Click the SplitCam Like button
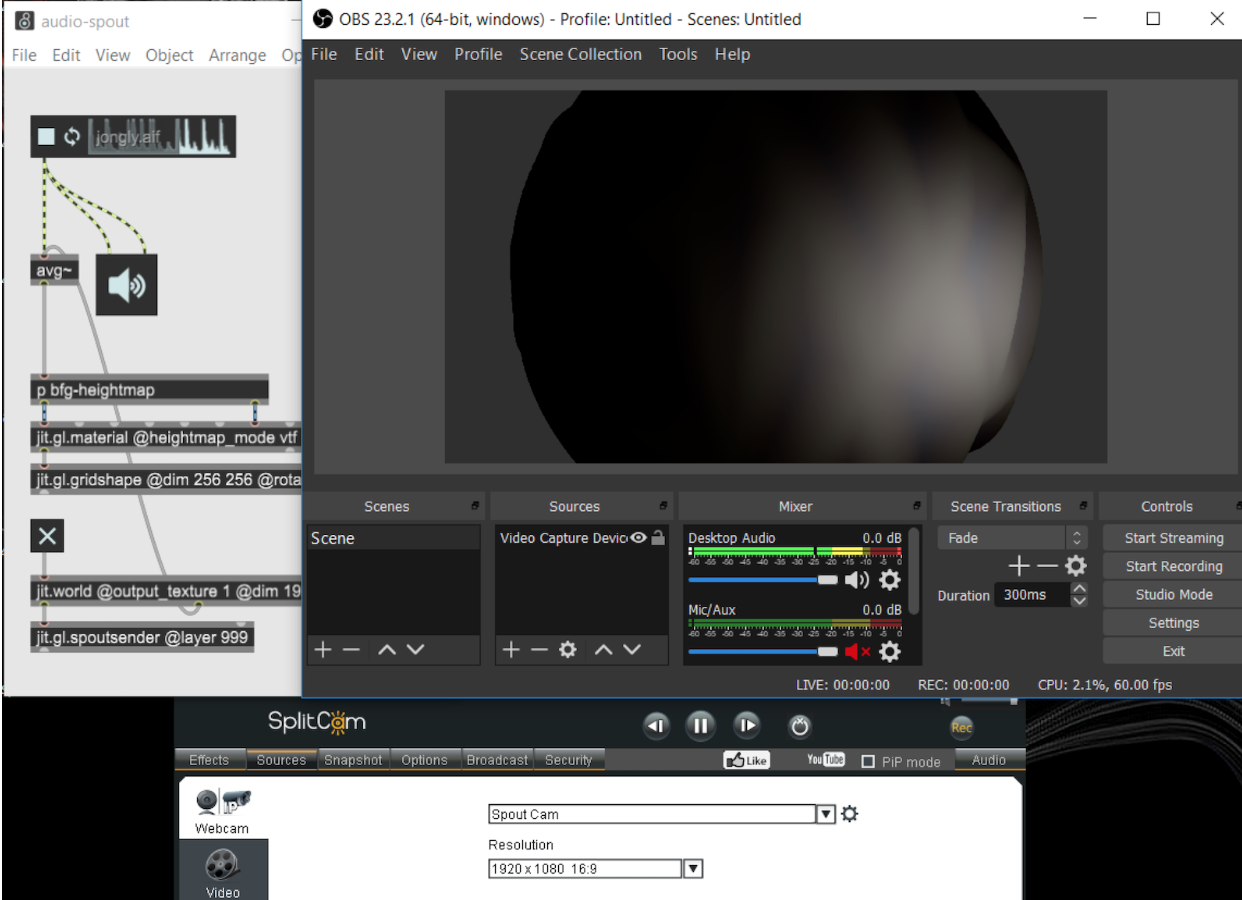 [746, 760]
